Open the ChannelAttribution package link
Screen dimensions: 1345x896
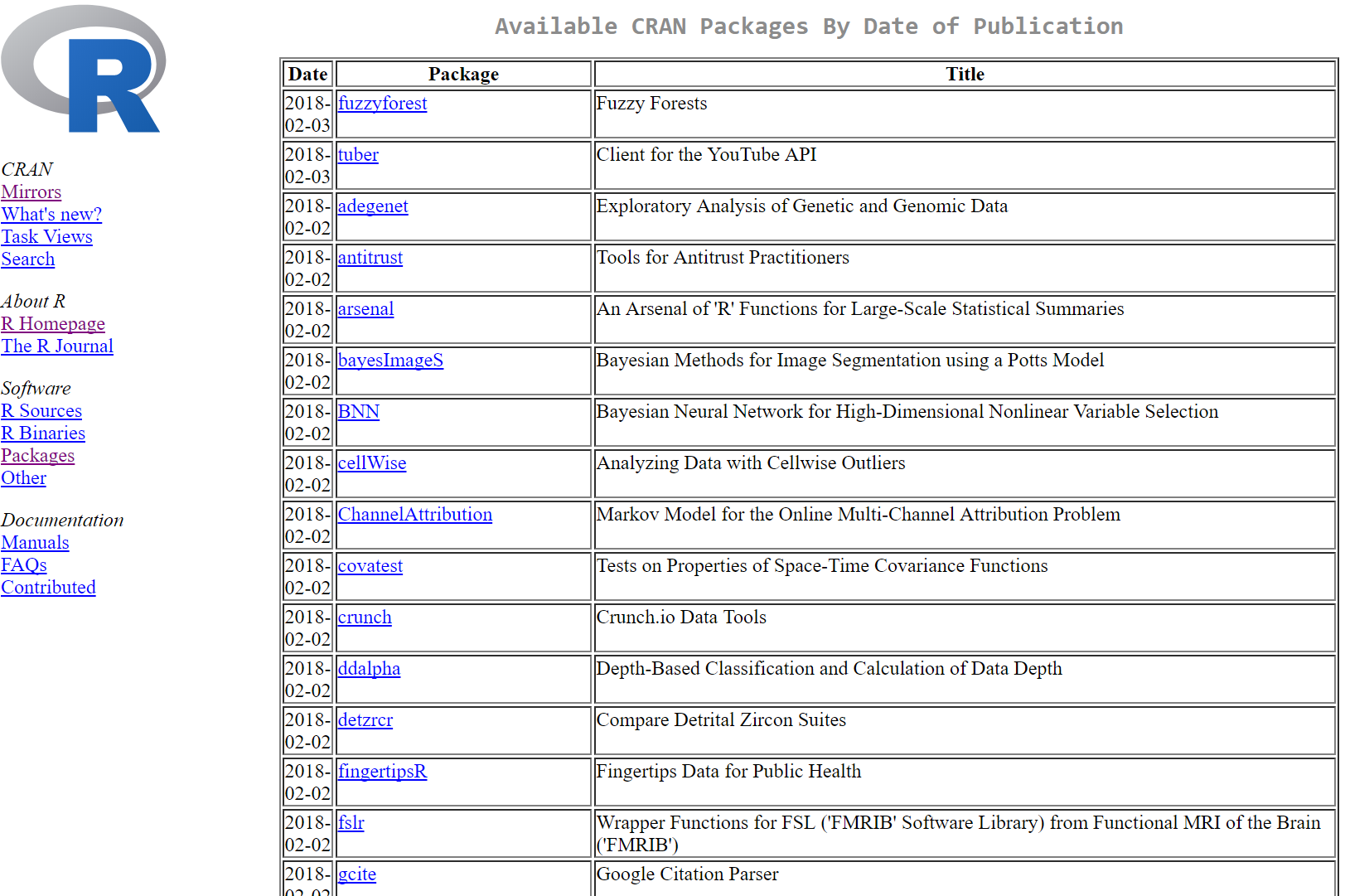click(414, 515)
